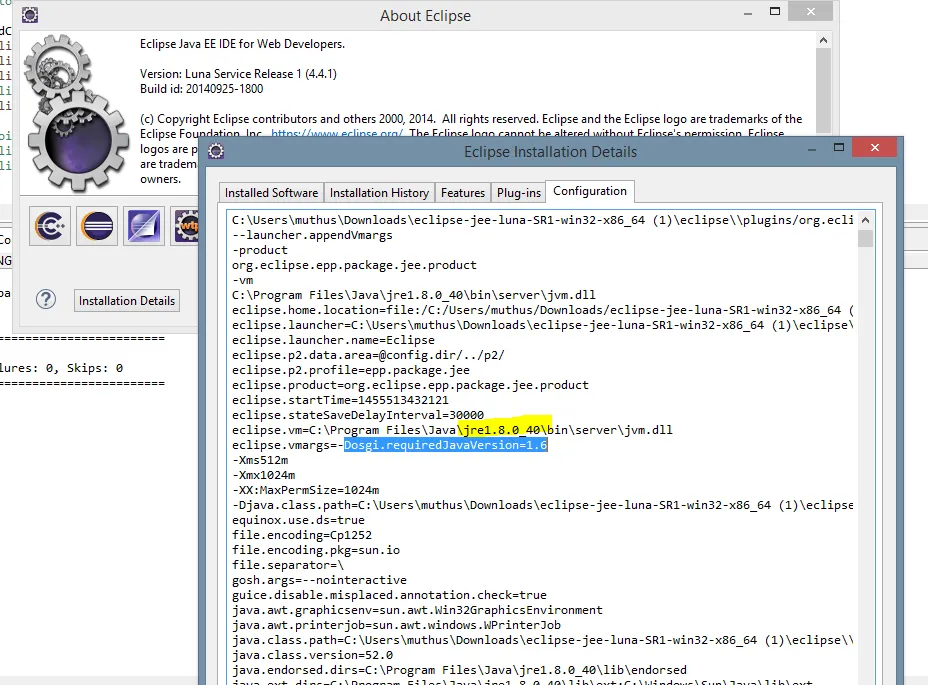Viewport: 928px width, 685px height.
Task: Click the line 'file.encoding=Cp1252'
Action: (x=302, y=535)
